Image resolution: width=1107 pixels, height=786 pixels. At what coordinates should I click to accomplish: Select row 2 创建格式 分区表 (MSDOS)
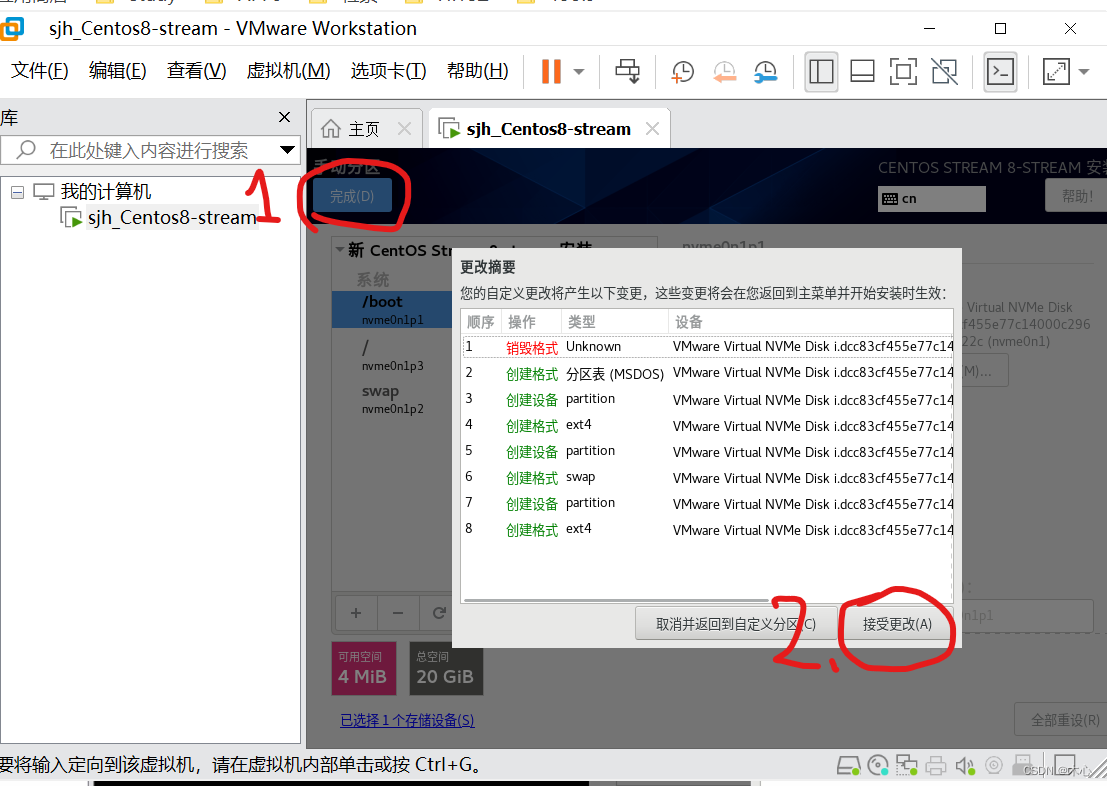[708, 373]
